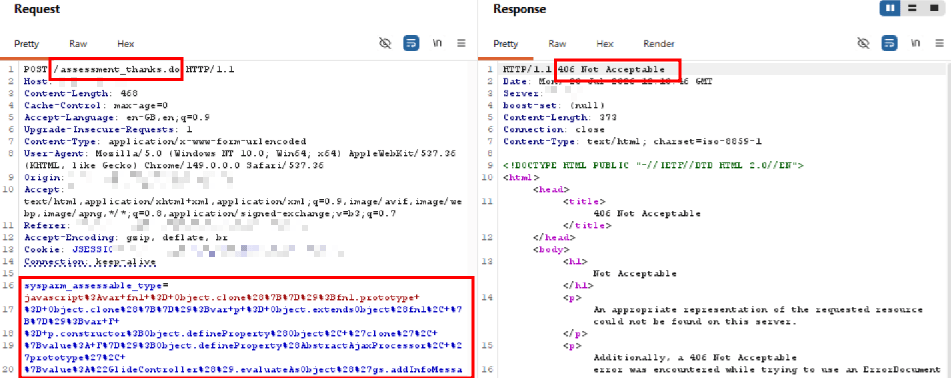Switch to the Response Hex tab
The height and width of the screenshot is (378, 951).
[605, 44]
